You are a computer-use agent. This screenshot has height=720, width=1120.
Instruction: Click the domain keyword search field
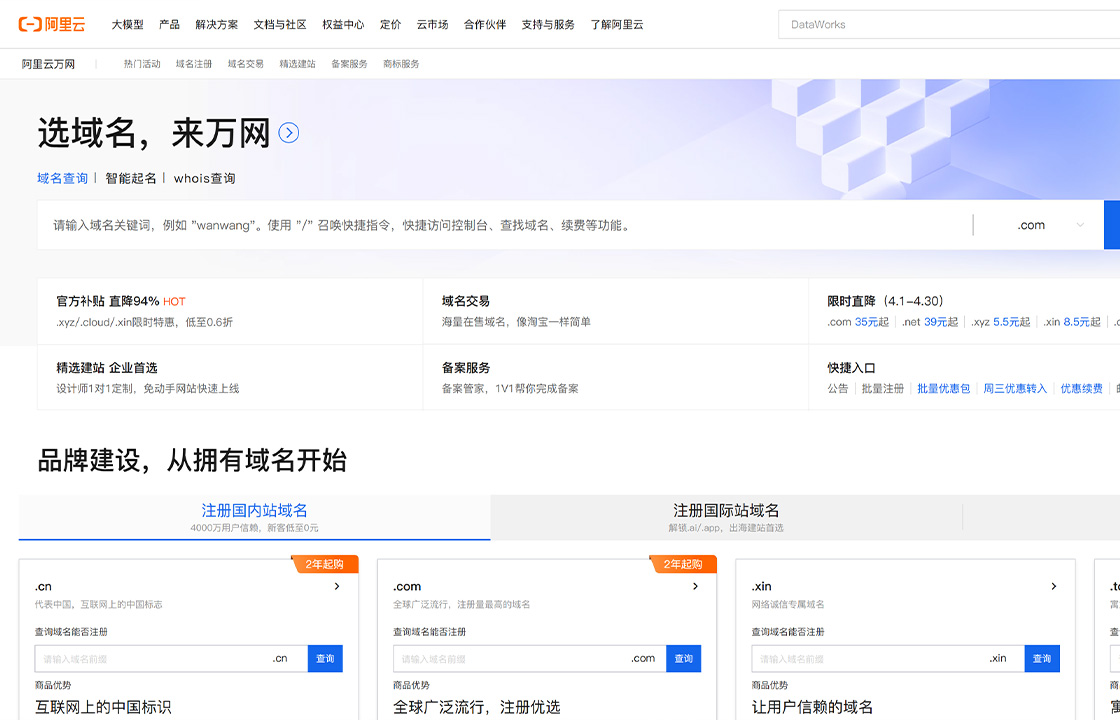pyautogui.click(x=504, y=225)
